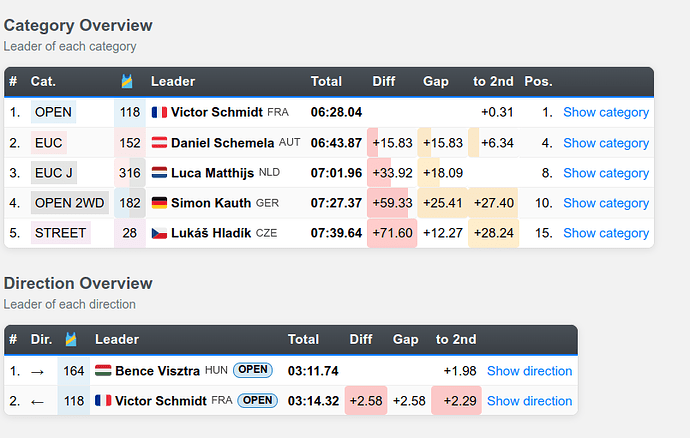The height and width of the screenshot is (438, 690).
Task: Click the French flag next to Victor Schmidt in Category table
Action: (x=159, y=112)
